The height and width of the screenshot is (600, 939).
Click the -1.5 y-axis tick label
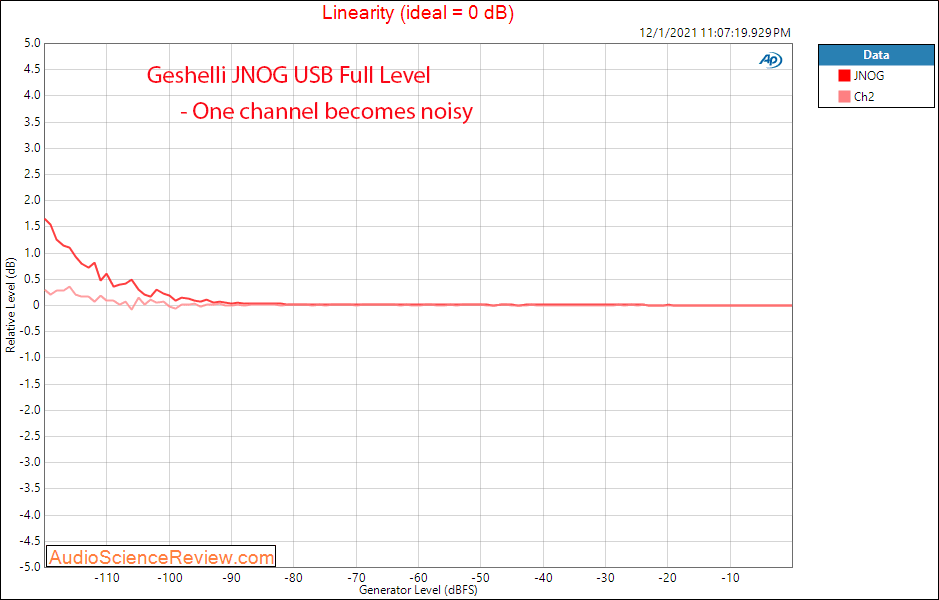tap(31, 384)
